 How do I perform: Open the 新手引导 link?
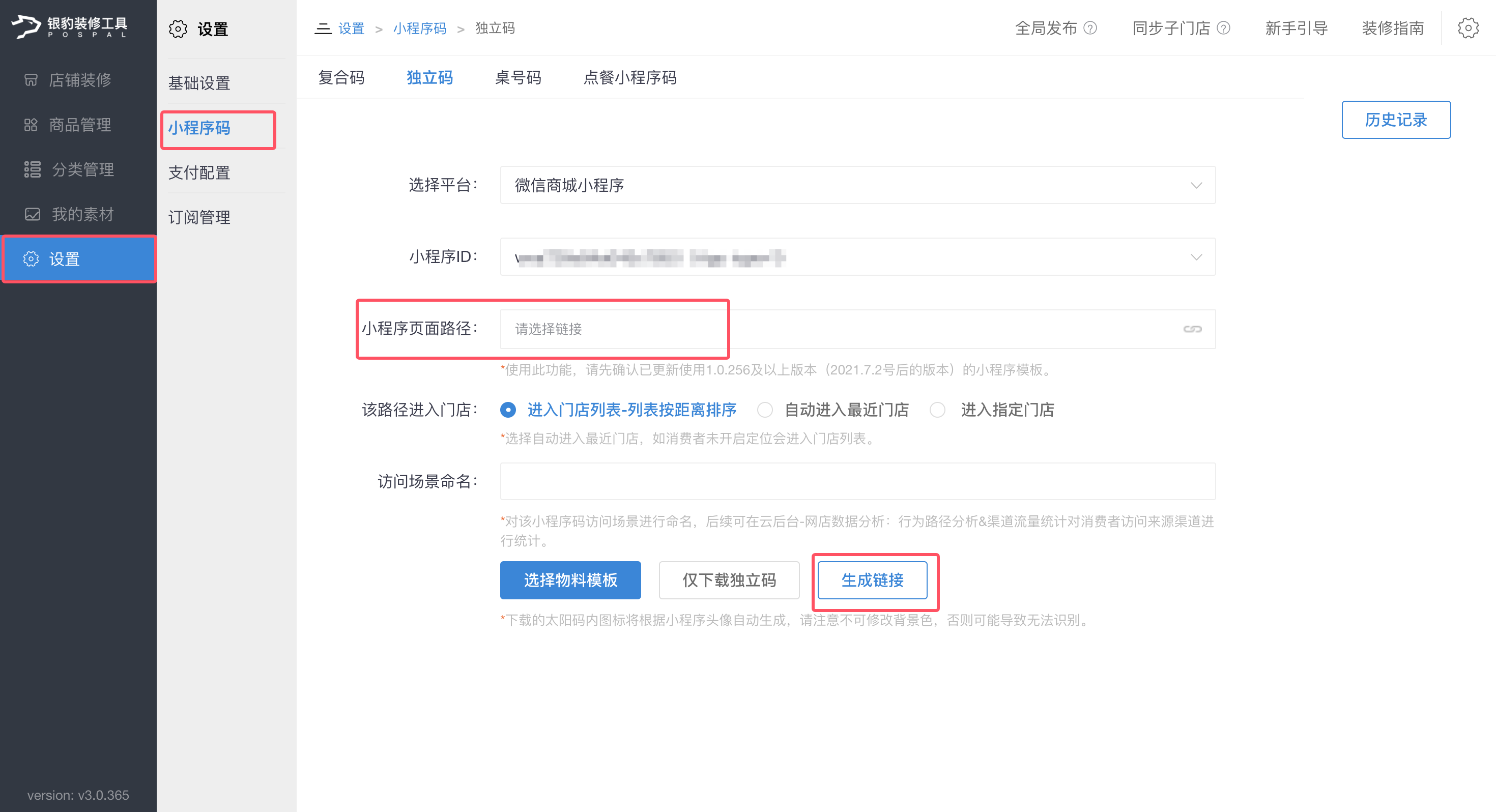1296,28
